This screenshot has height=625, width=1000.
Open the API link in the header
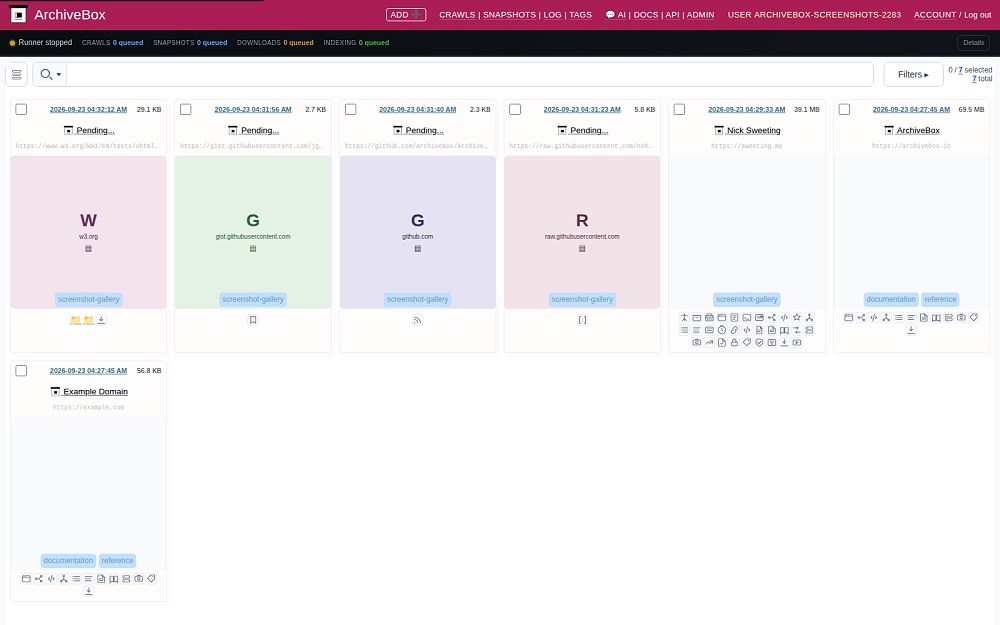point(672,15)
